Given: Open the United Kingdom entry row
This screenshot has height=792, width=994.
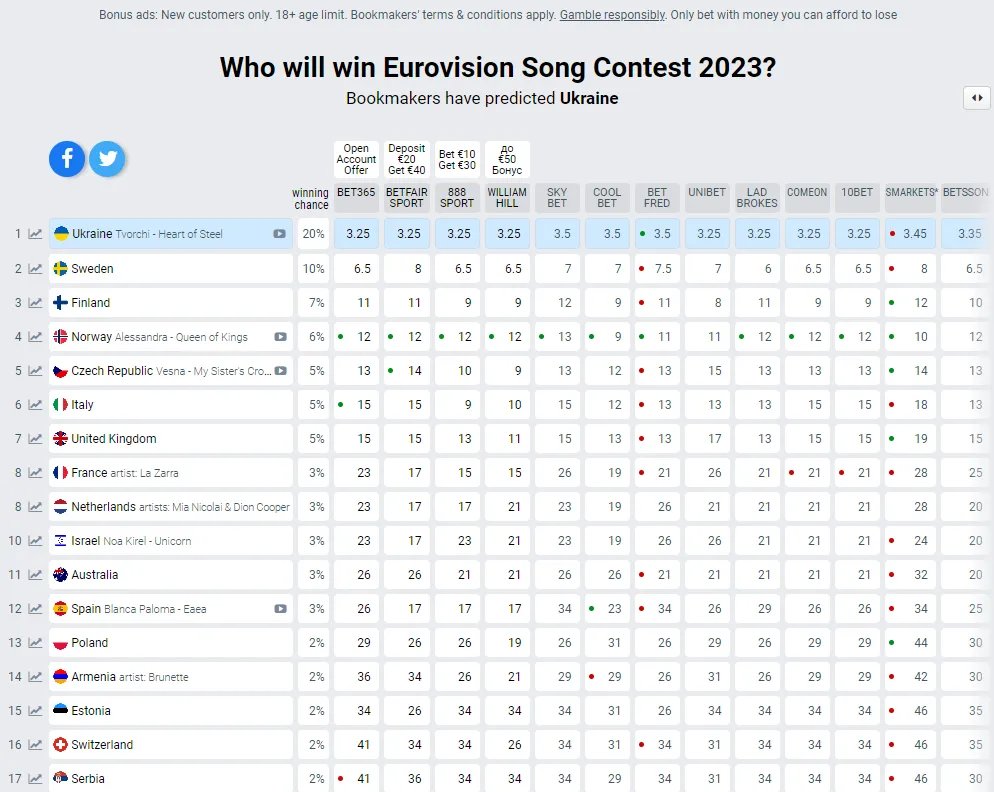Looking at the screenshot, I should 170,439.
